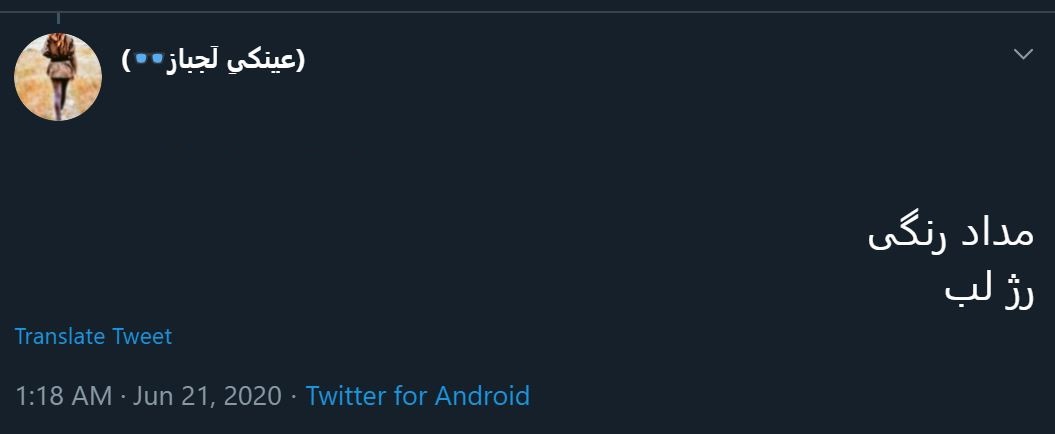This screenshot has height=434, width=1055.
Task: Select the tweet line رژ لب
Action: tap(990, 289)
